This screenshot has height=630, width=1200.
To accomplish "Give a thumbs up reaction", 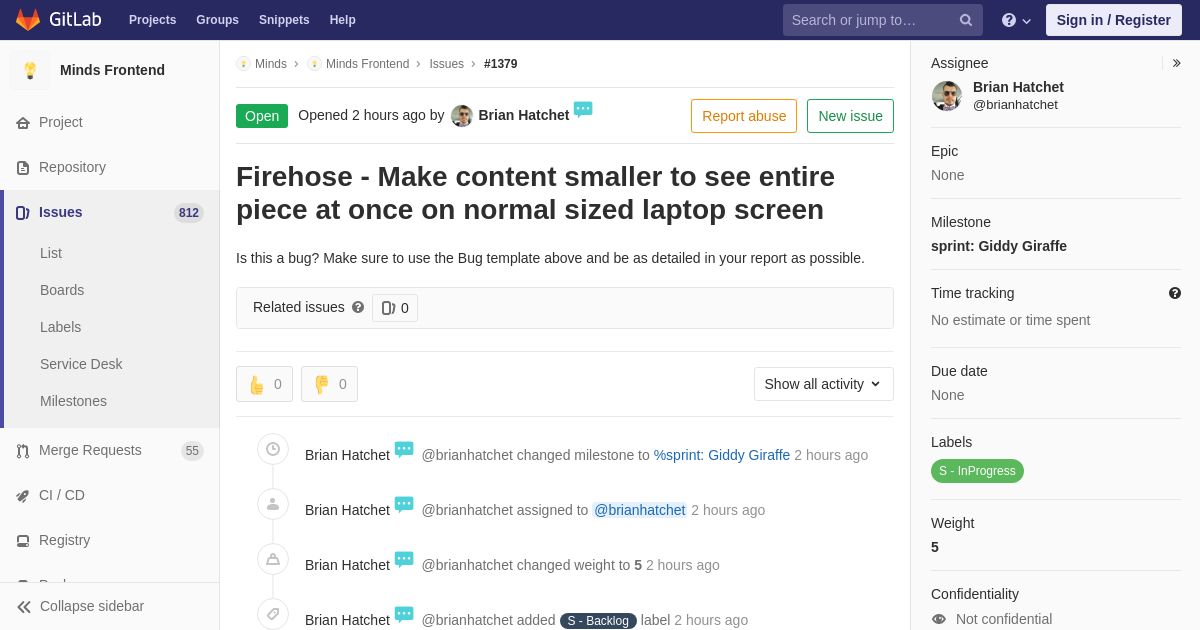I will (264, 384).
